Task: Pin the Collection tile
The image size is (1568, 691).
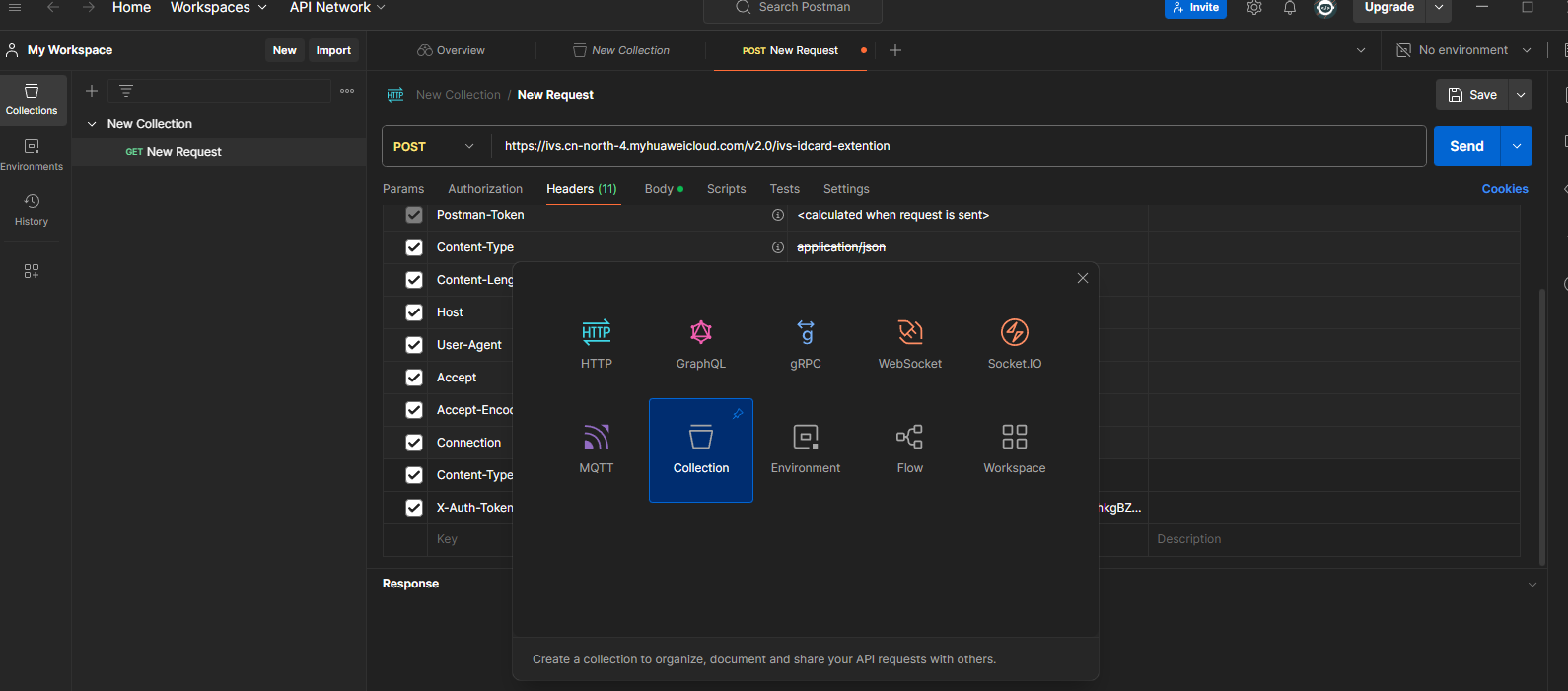Action: click(x=738, y=414)
